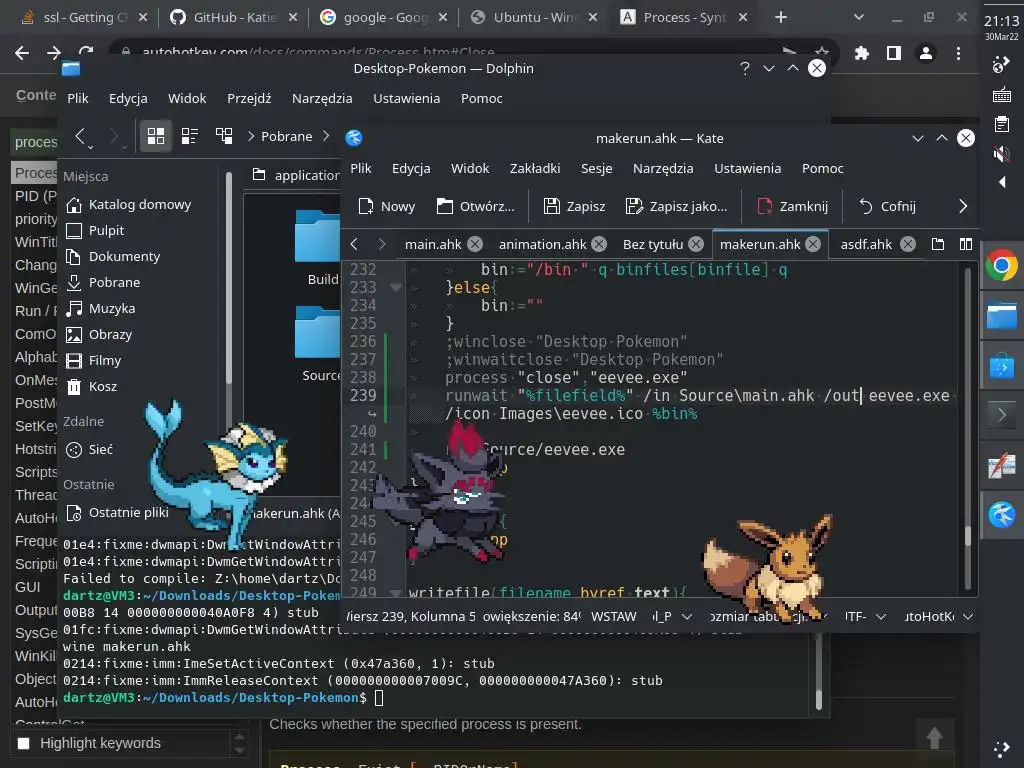Open AutoHotkey syntax mode dropdown
1024x768 pixels.
pyautogui.click(x=938, y=616)
